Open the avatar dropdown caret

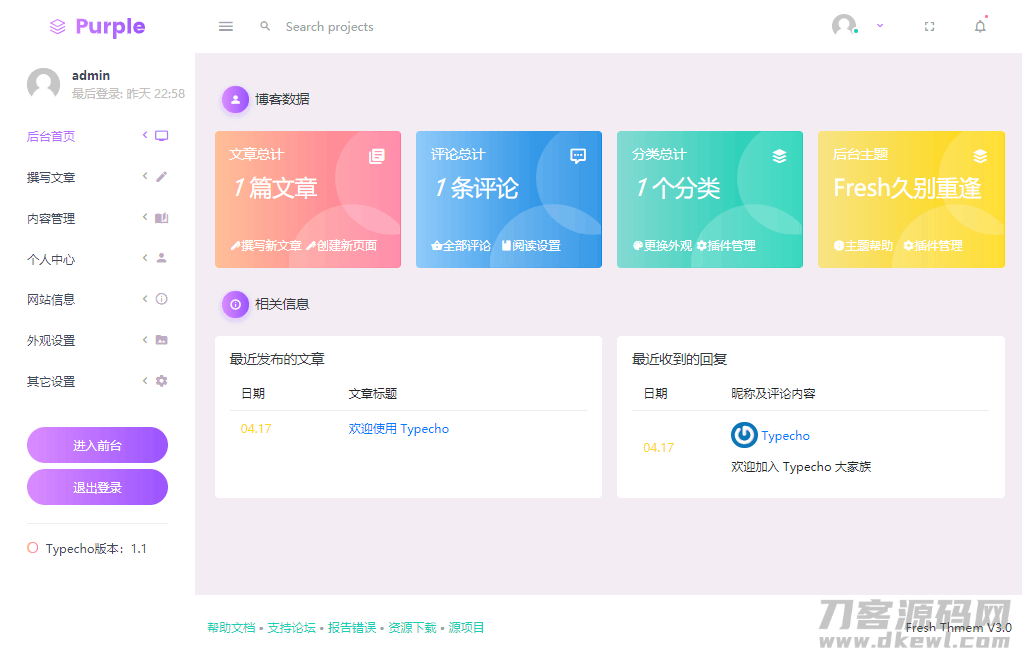[878, 26]
